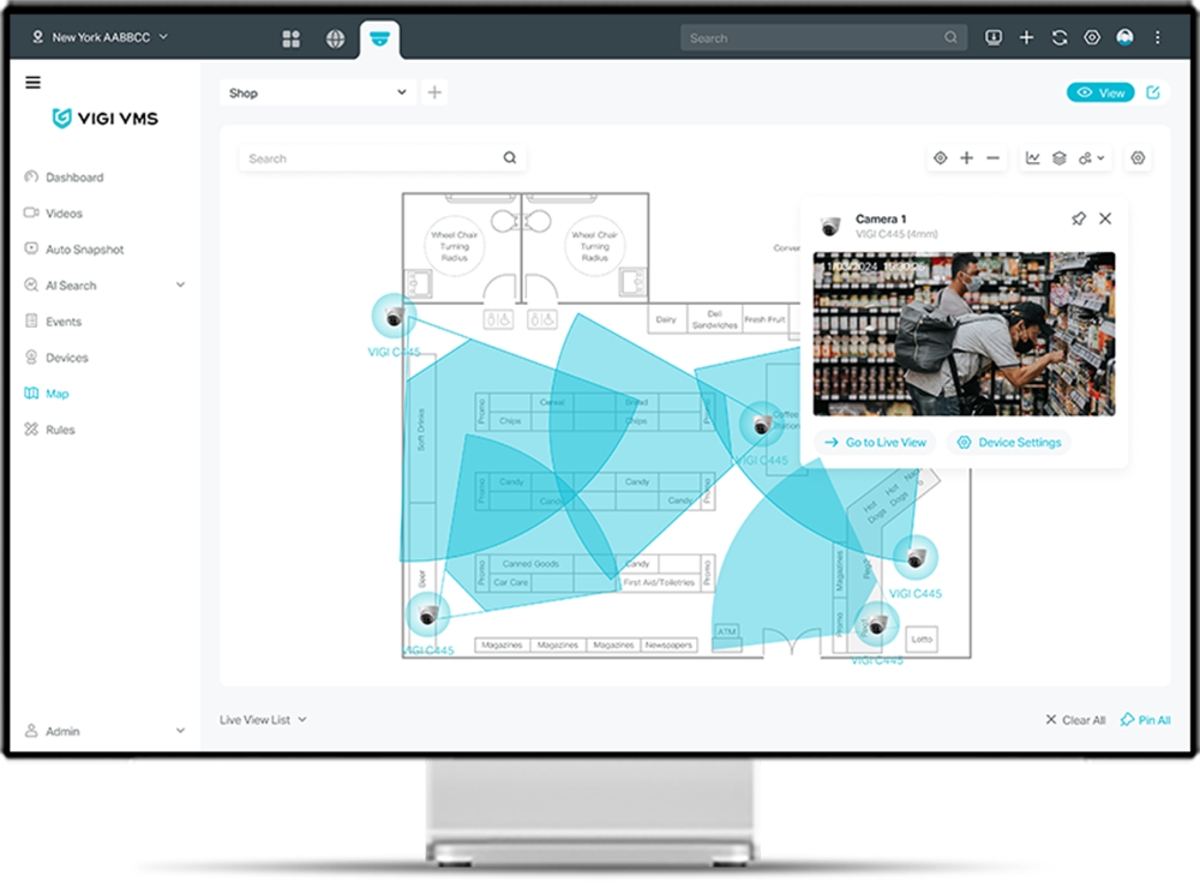Open the Shop map dropdown
Image resolution: width=1200 pixels, height=881 pixels.
tap(318, 93)
